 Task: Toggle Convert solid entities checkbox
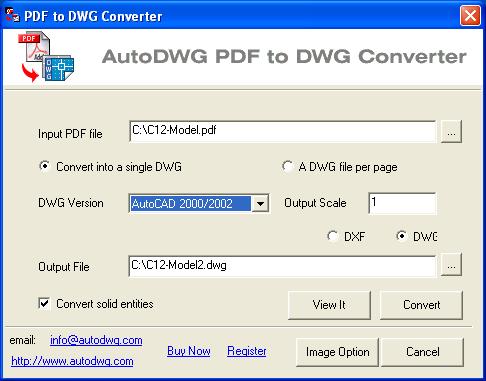(44, 304)
